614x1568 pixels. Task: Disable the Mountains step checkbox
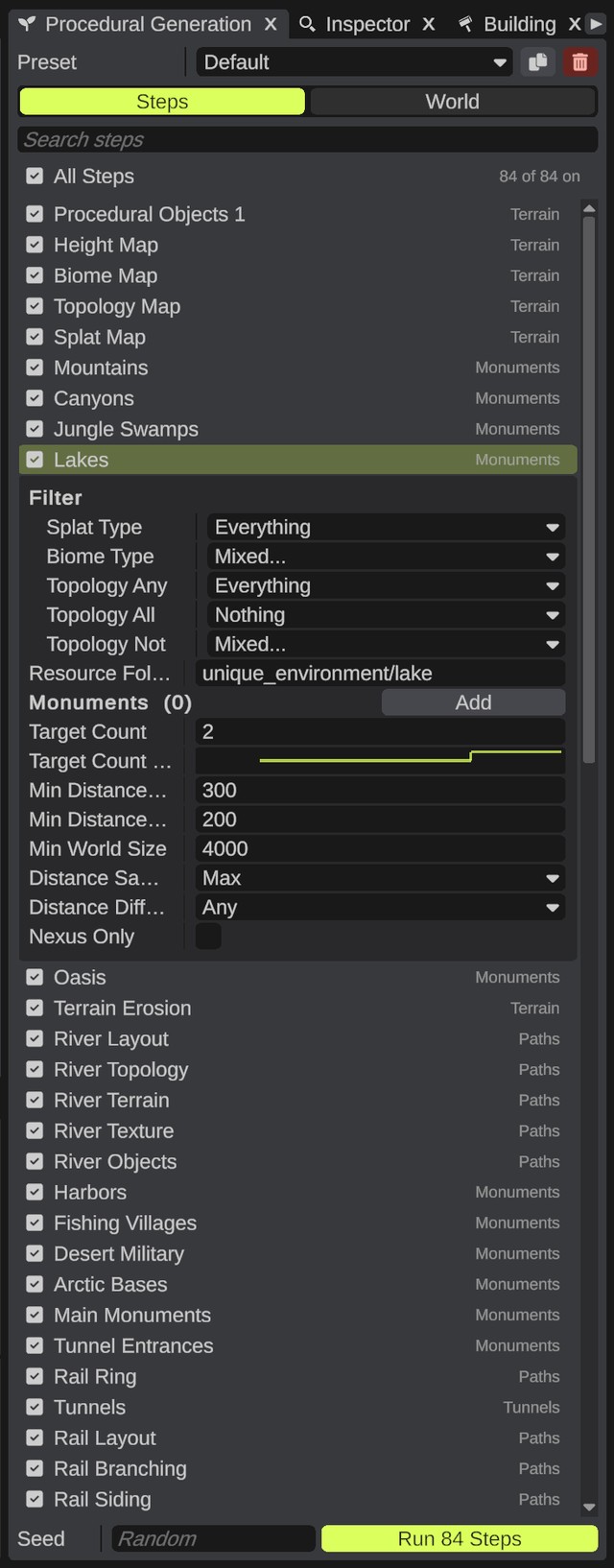(x=35, y=368)
